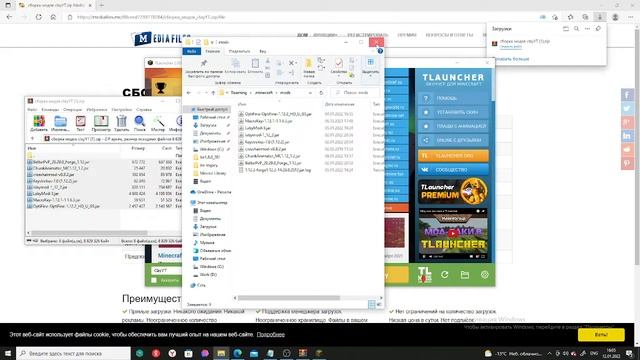
Task: Open WinRAR Options (Настройки) menu
Action: (122, 109)
